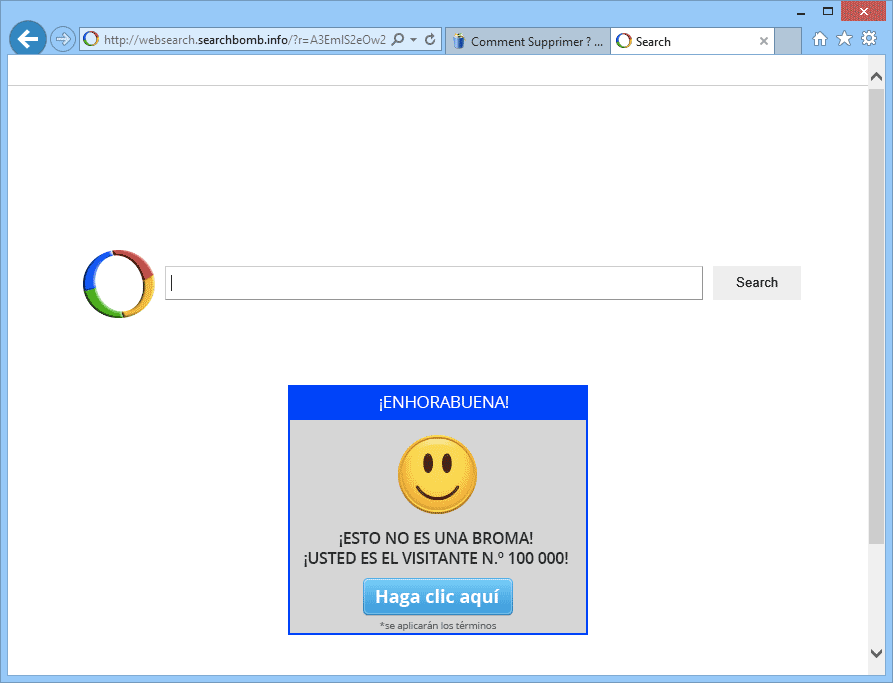Viewport: 893px width, 683px height.
Task: Click the Haga clic aquí button
Action: coord(437,596)
